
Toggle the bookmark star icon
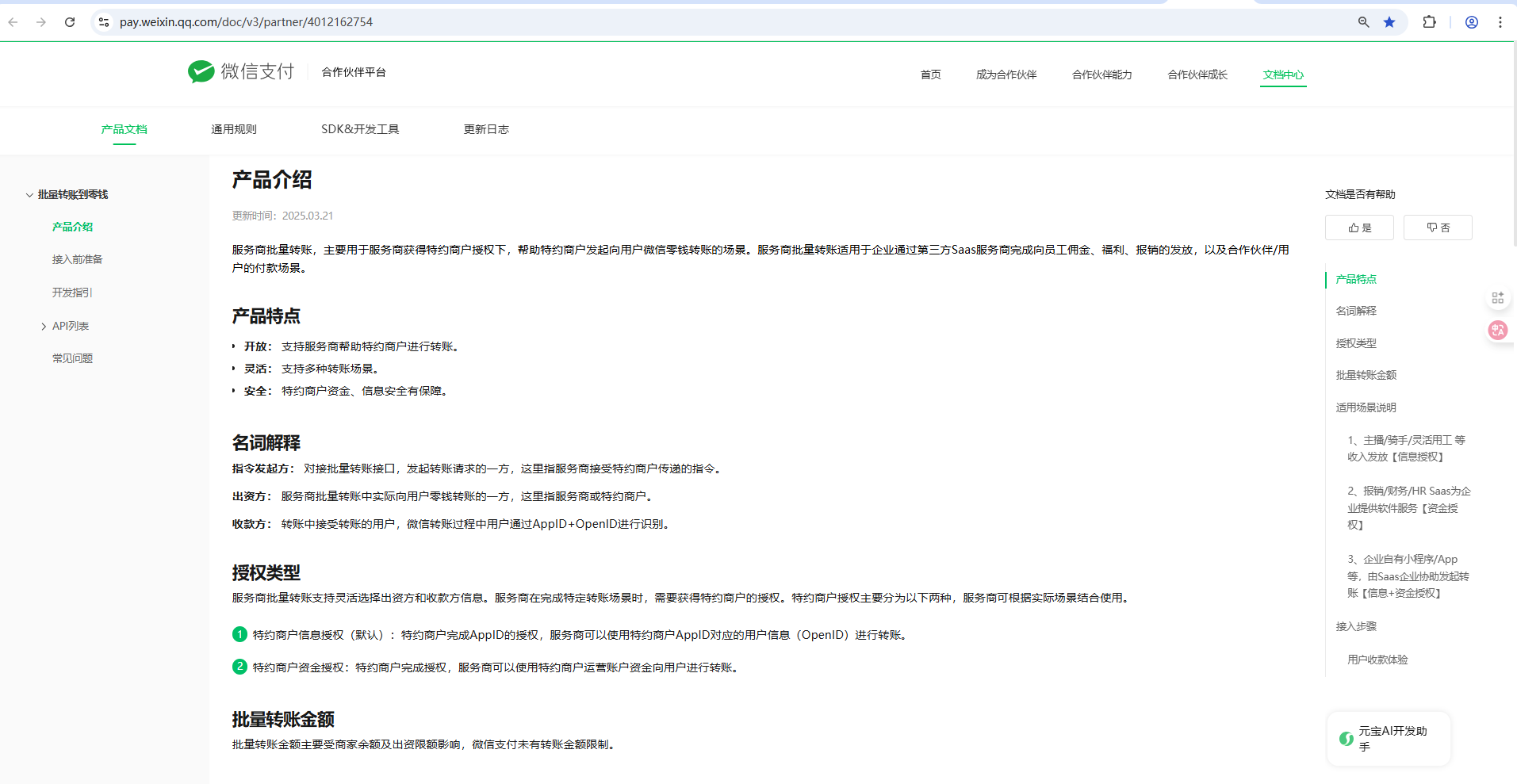click(x=1389, y=22)
